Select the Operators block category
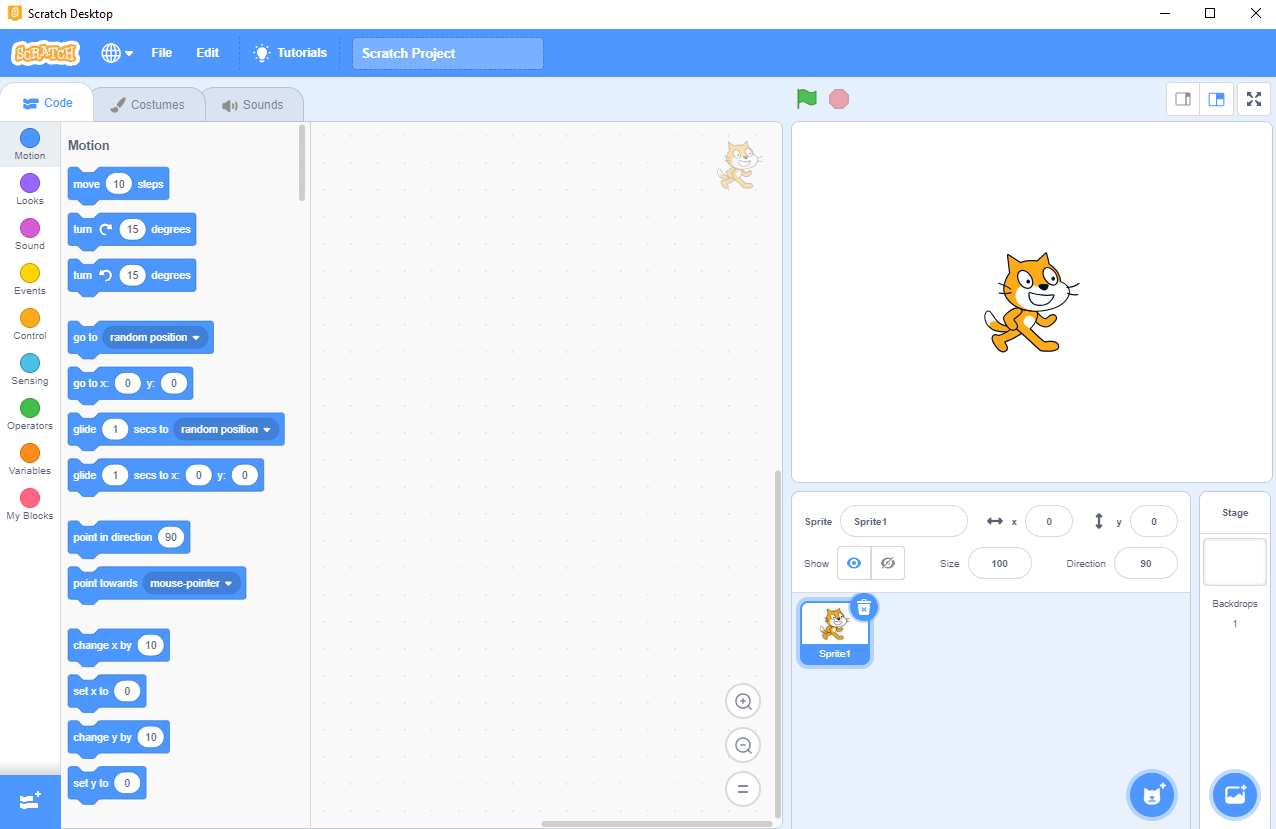1276x829 pixels. [x=30, y=414]
